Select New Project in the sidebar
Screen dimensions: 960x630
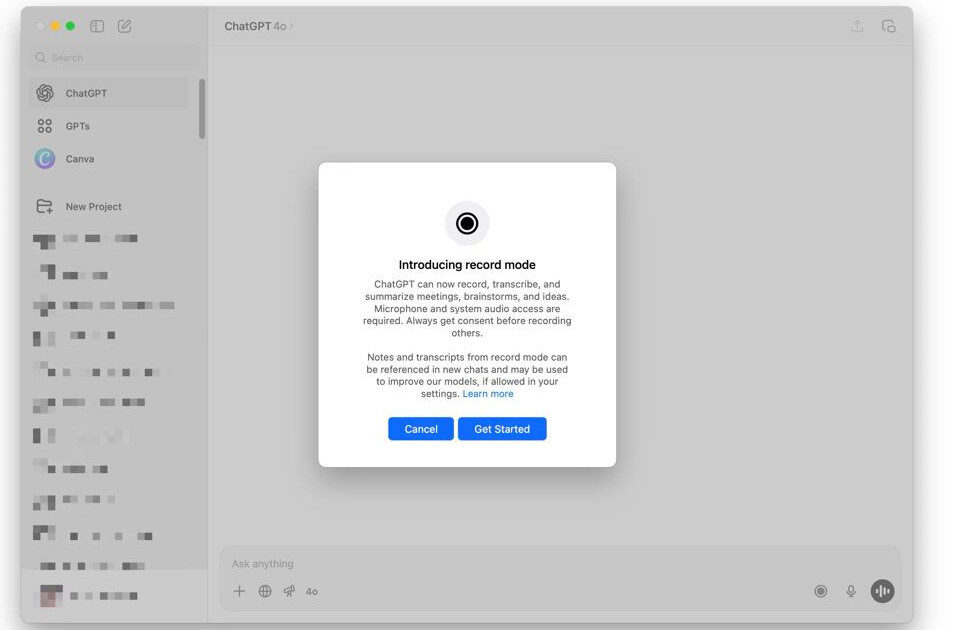pos(109,206)
